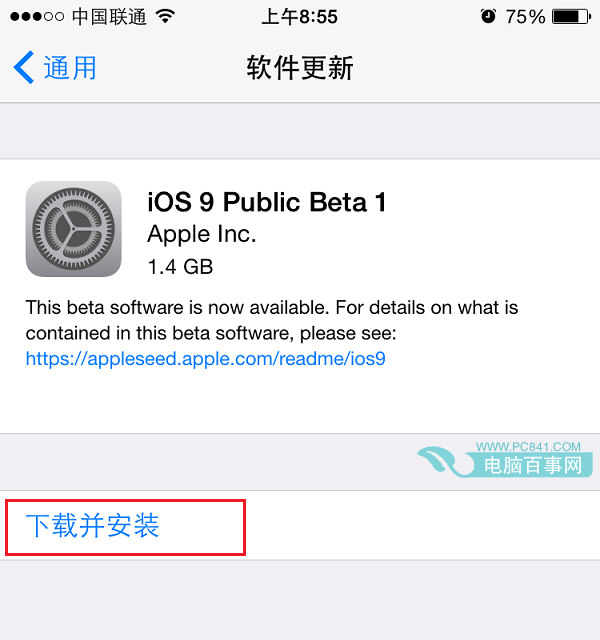Viewport: 600px width, 640px height.
Task: Tap the Wi-Fi status icon
Action: pos(166,16)
